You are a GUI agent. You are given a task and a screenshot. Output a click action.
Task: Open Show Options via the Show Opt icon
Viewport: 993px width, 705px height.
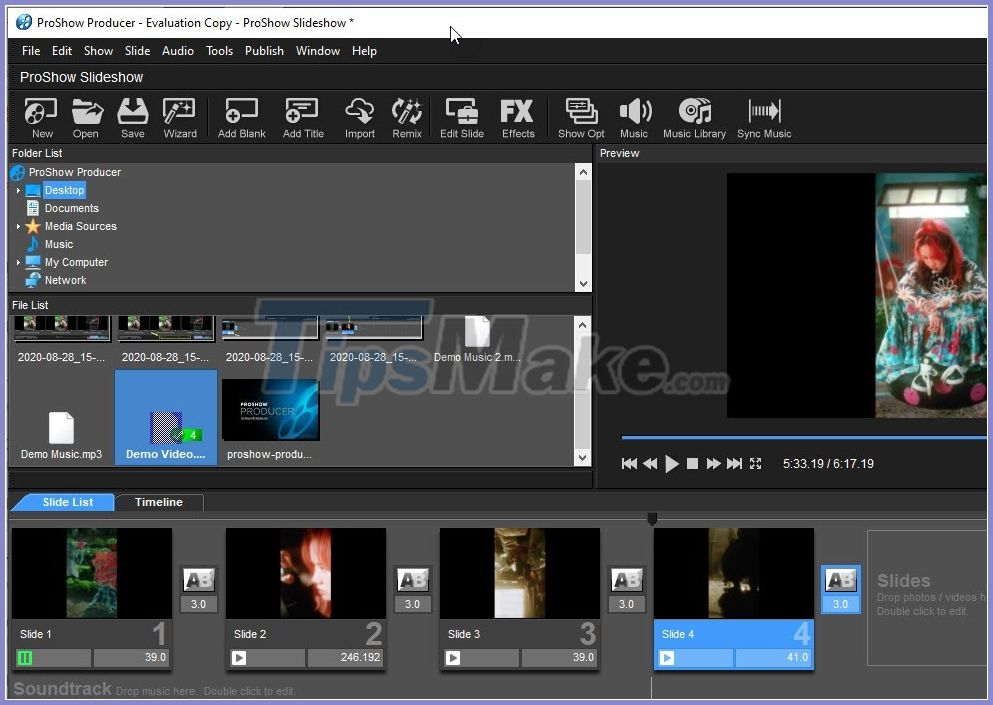580,117
